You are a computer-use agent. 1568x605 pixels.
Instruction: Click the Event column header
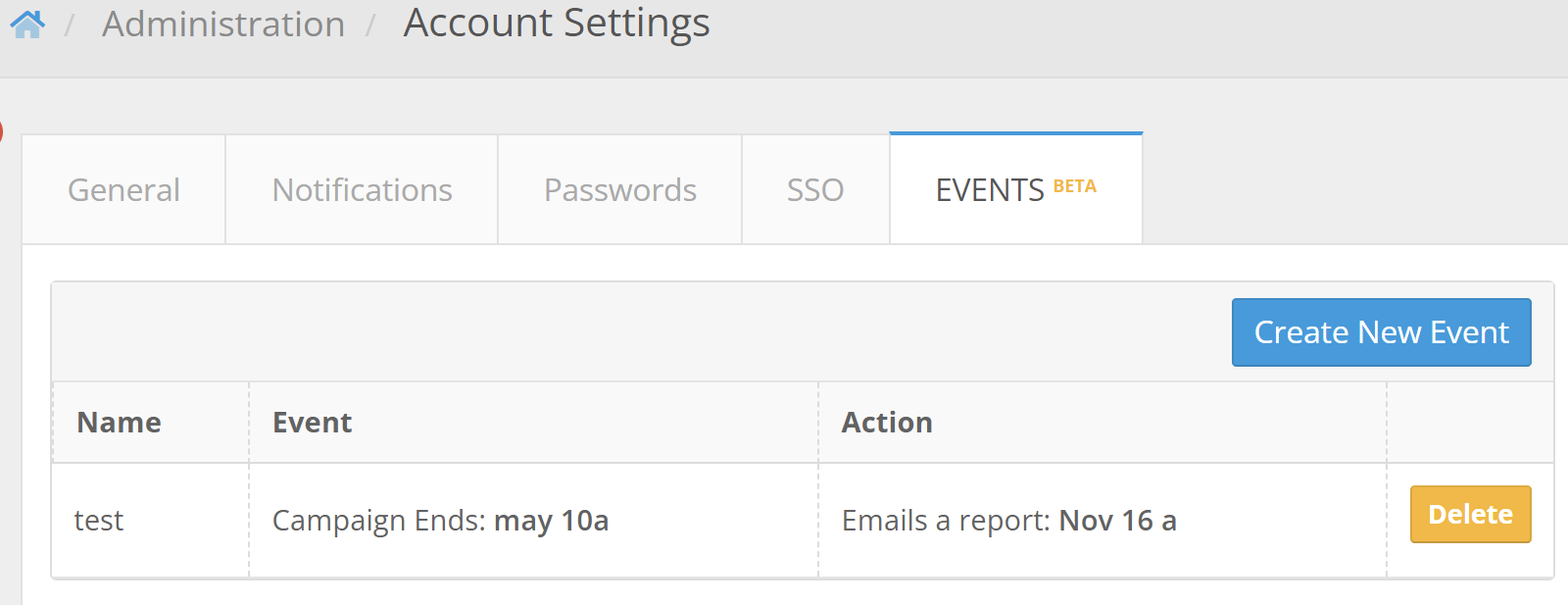(x=312, y=423)
